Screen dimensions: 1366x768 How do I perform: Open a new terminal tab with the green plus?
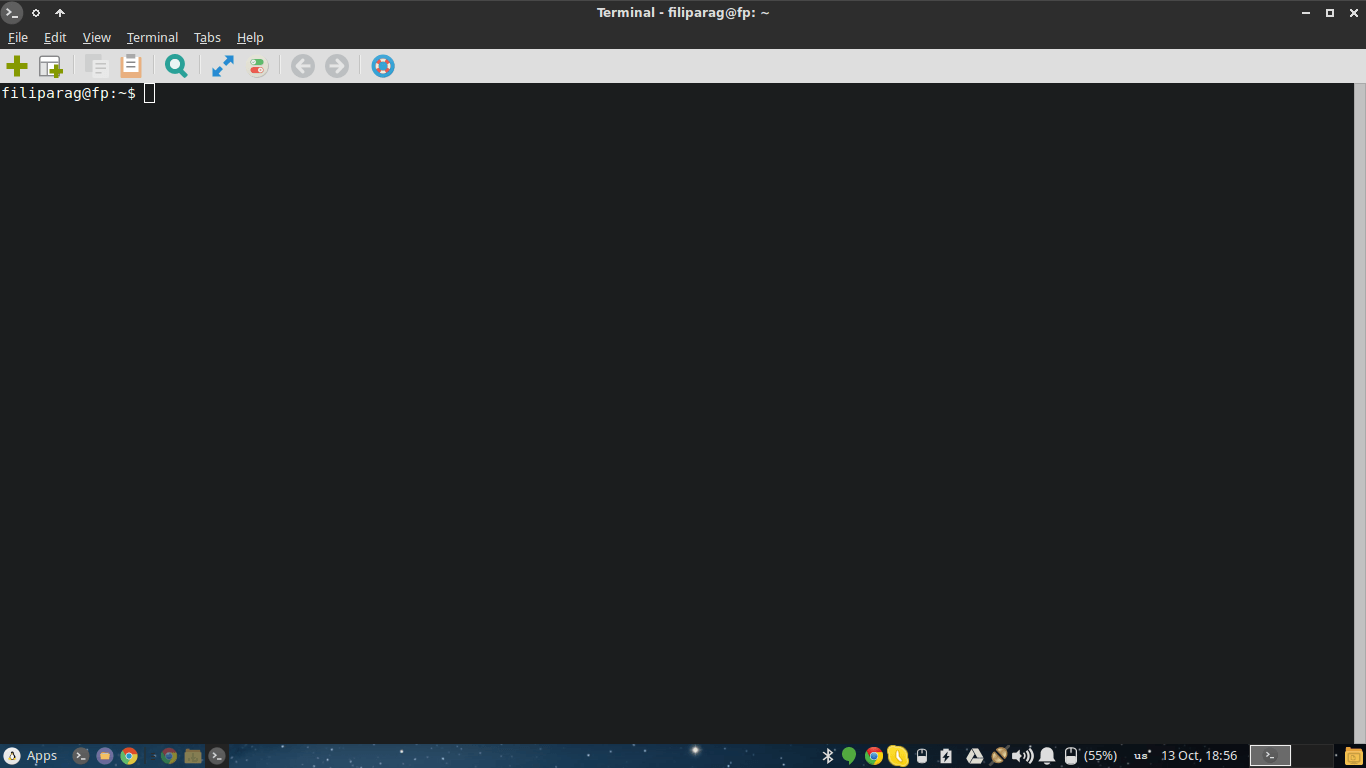coord(17,66)
